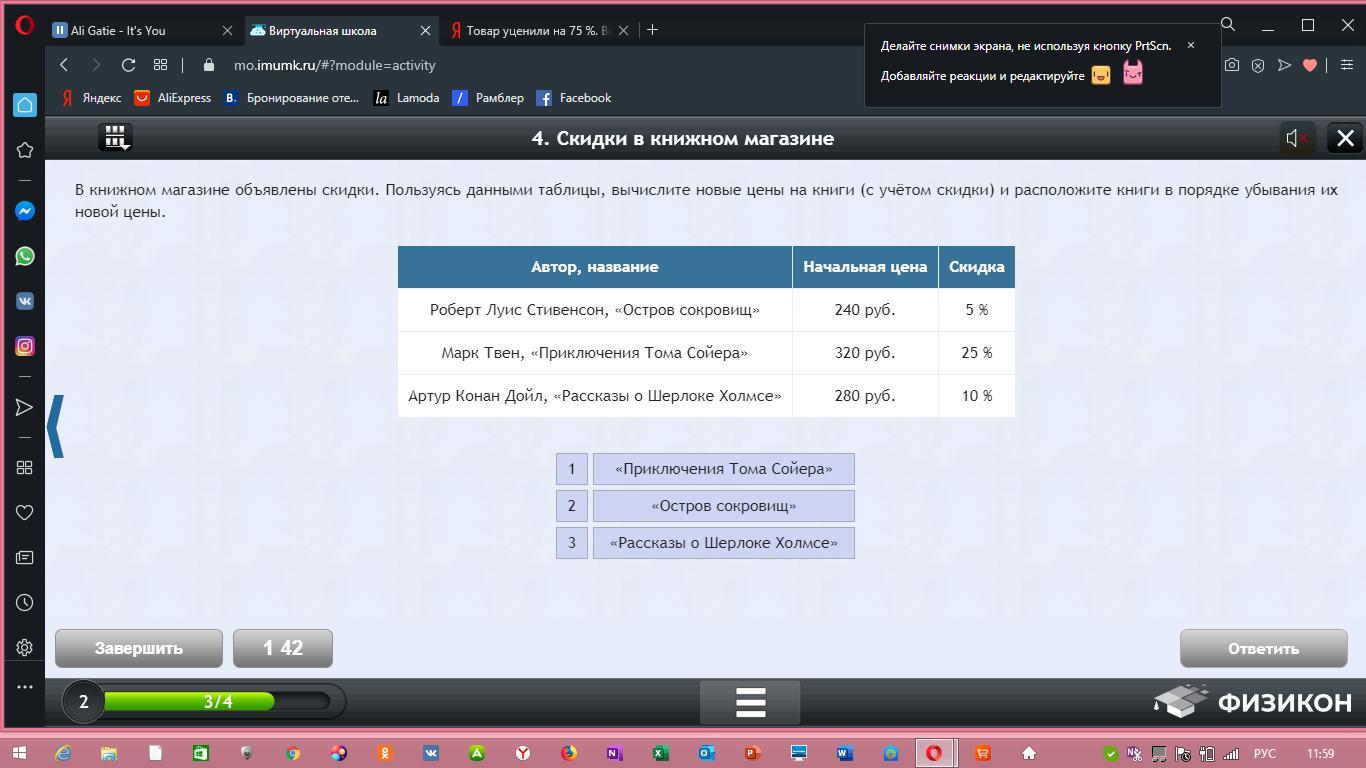Viewport: 1366px width, 768px height.
Task: Select the «Приключения Тома Сойера» answer item
Action: coord(724,469)
